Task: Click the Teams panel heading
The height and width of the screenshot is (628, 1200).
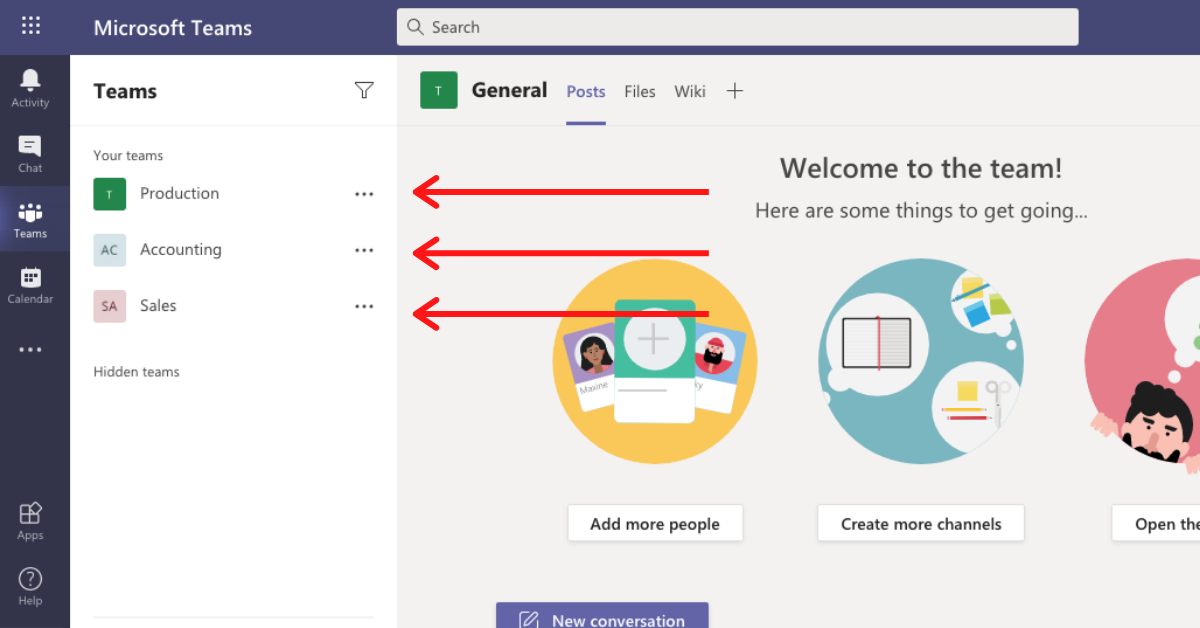Action: coord(125,91)
